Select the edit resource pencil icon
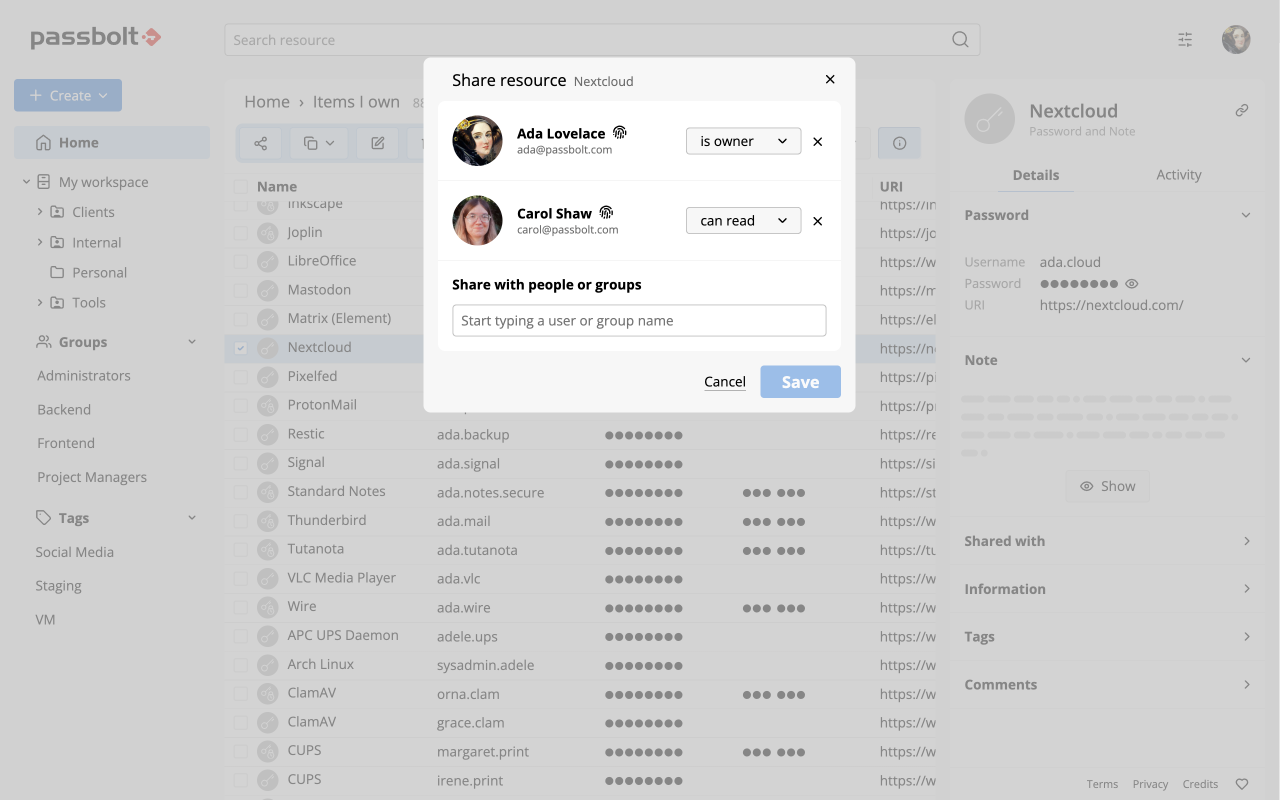Viewport: 1280px width, 800px height. point(377,143)
